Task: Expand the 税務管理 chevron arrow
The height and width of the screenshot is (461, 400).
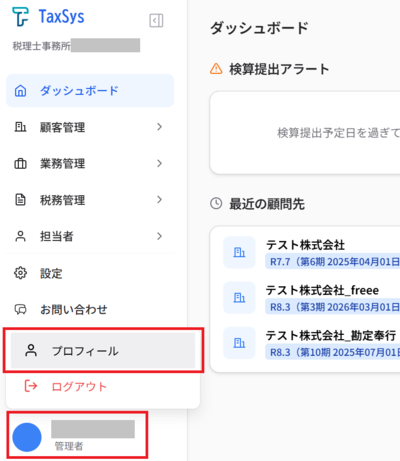Action: 159,200
